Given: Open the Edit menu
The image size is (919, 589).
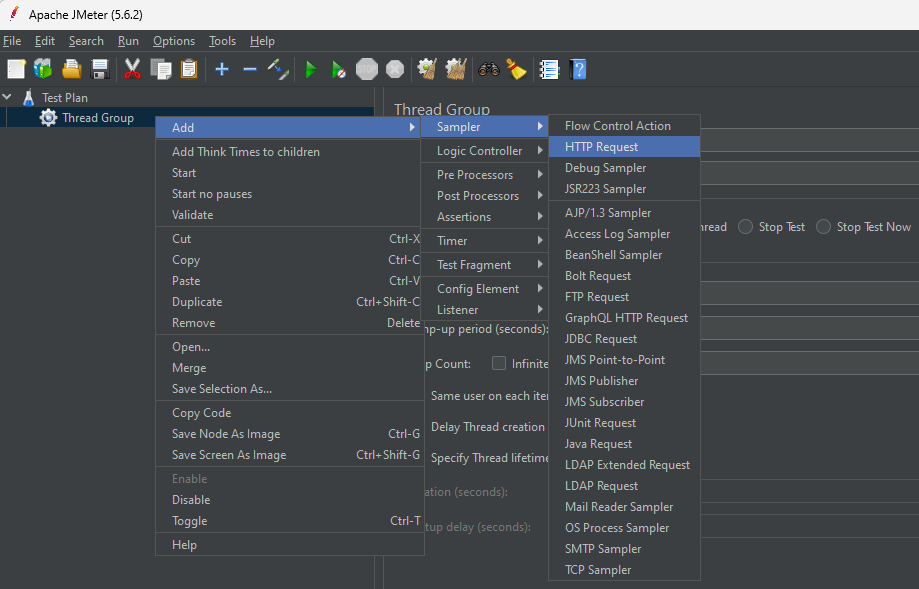Looking at the screenshot, I should tap(45, 41).
